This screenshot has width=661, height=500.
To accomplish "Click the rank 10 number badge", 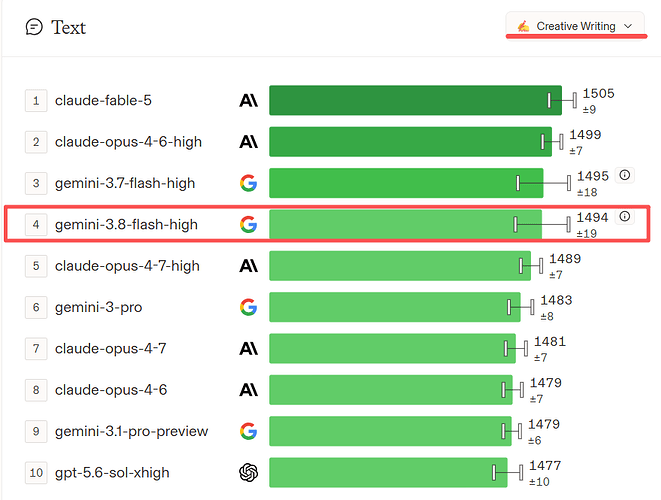I will (x=36, y=473).
